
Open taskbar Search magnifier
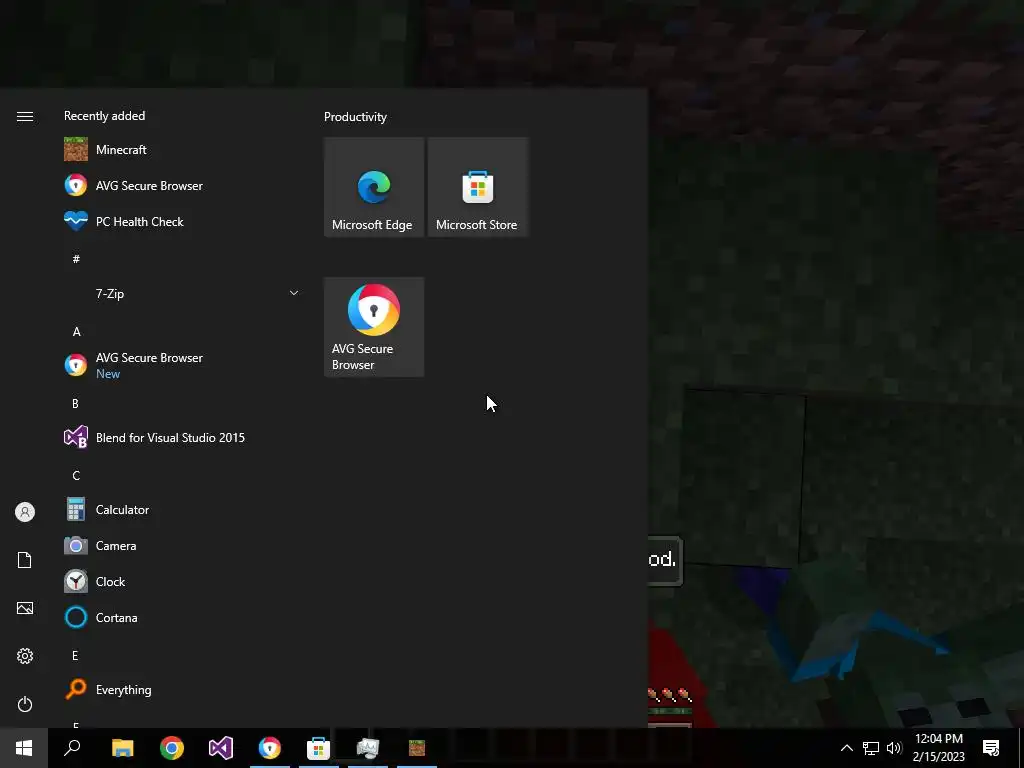click(72, 748)
